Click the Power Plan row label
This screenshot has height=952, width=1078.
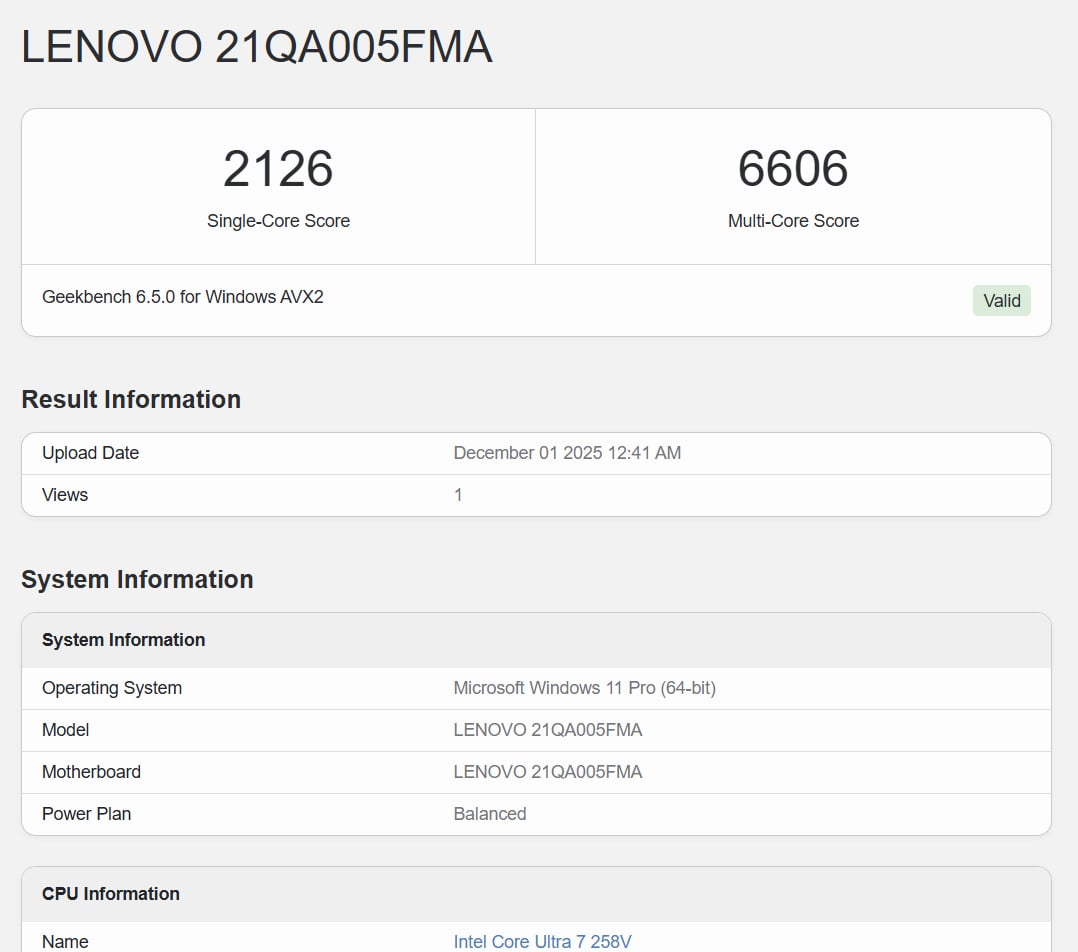click(86, 814)
